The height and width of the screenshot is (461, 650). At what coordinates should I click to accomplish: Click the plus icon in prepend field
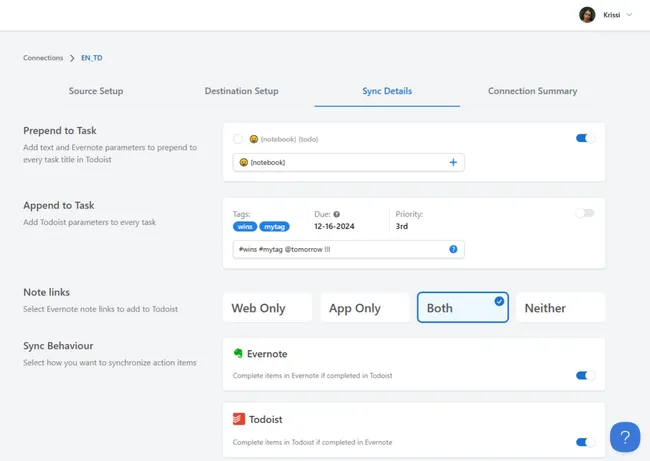pyautogui.click(x=453, y=162)
